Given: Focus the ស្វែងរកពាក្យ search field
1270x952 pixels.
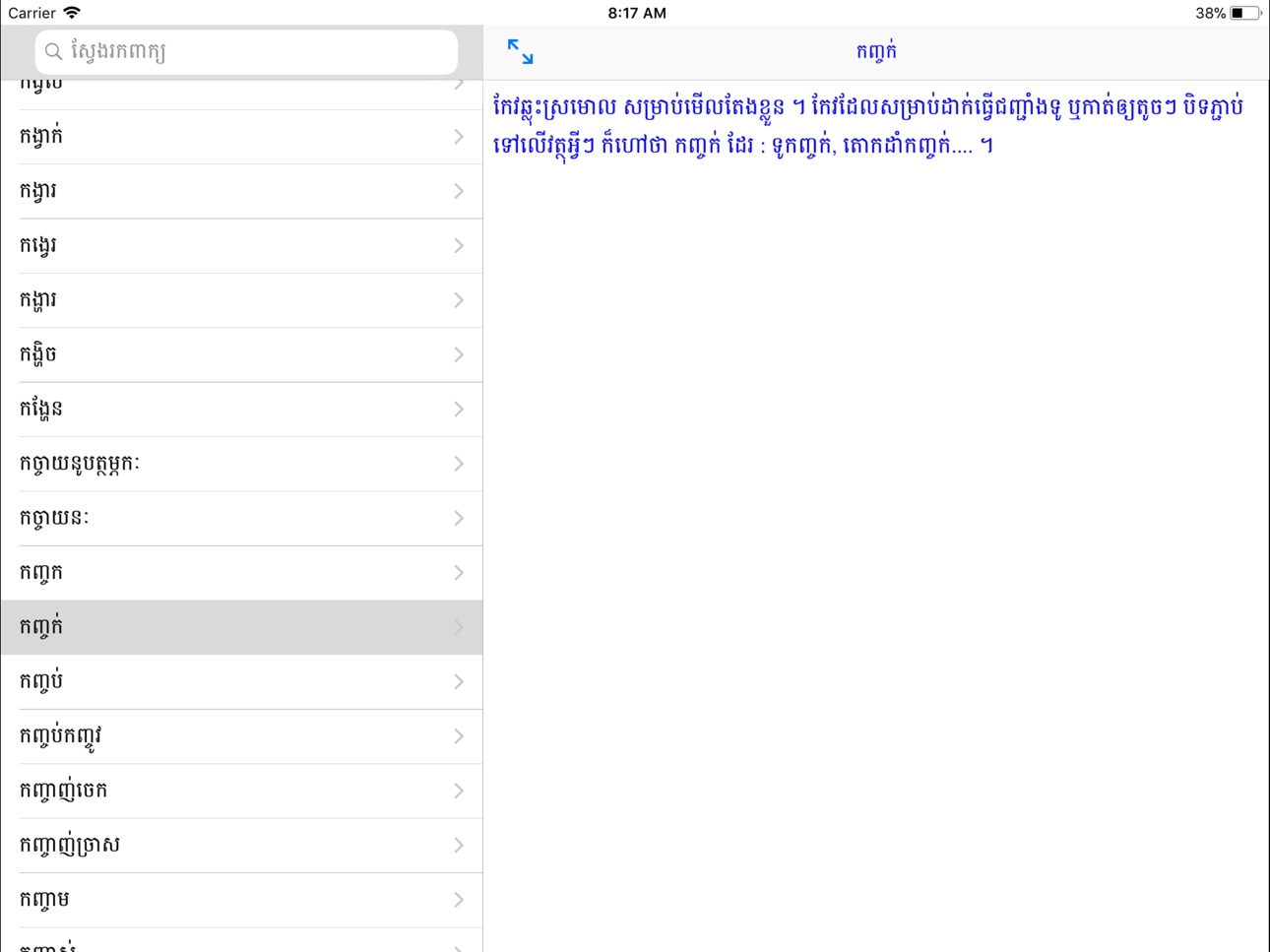Looking at the screenshot, I should coord(246,51).
